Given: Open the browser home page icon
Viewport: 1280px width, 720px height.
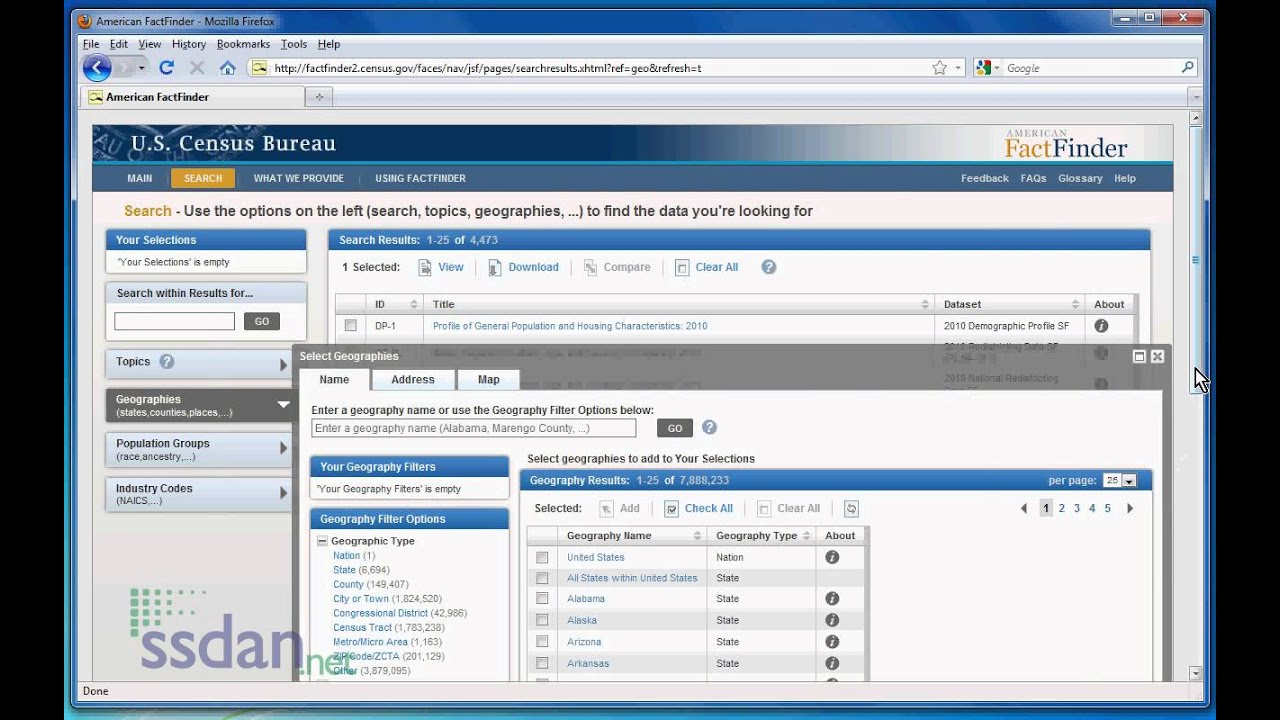Looking at the screenshot, I should pos(228,68).
